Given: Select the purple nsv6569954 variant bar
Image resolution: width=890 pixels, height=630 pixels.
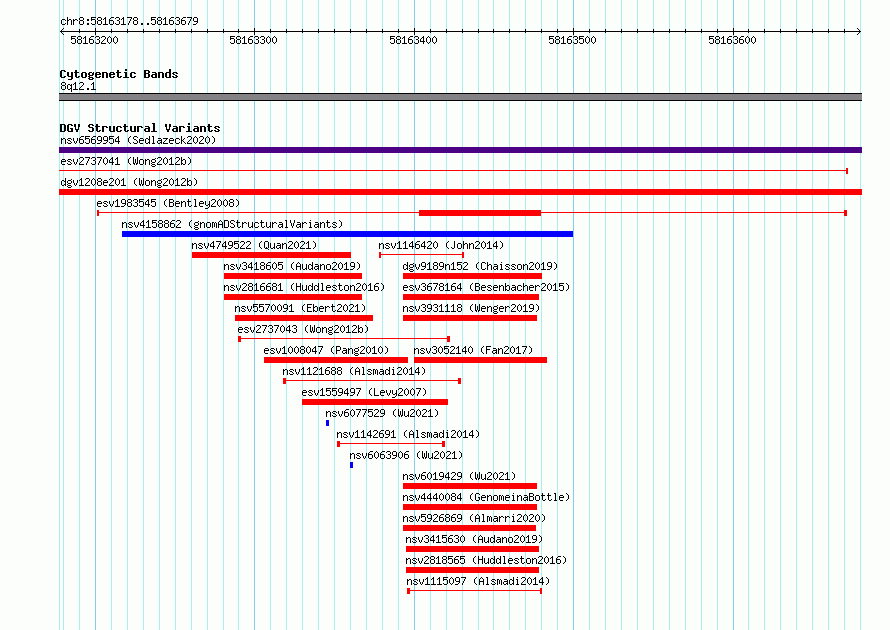Looking at the screenshot, I should [x=460, y=150].
